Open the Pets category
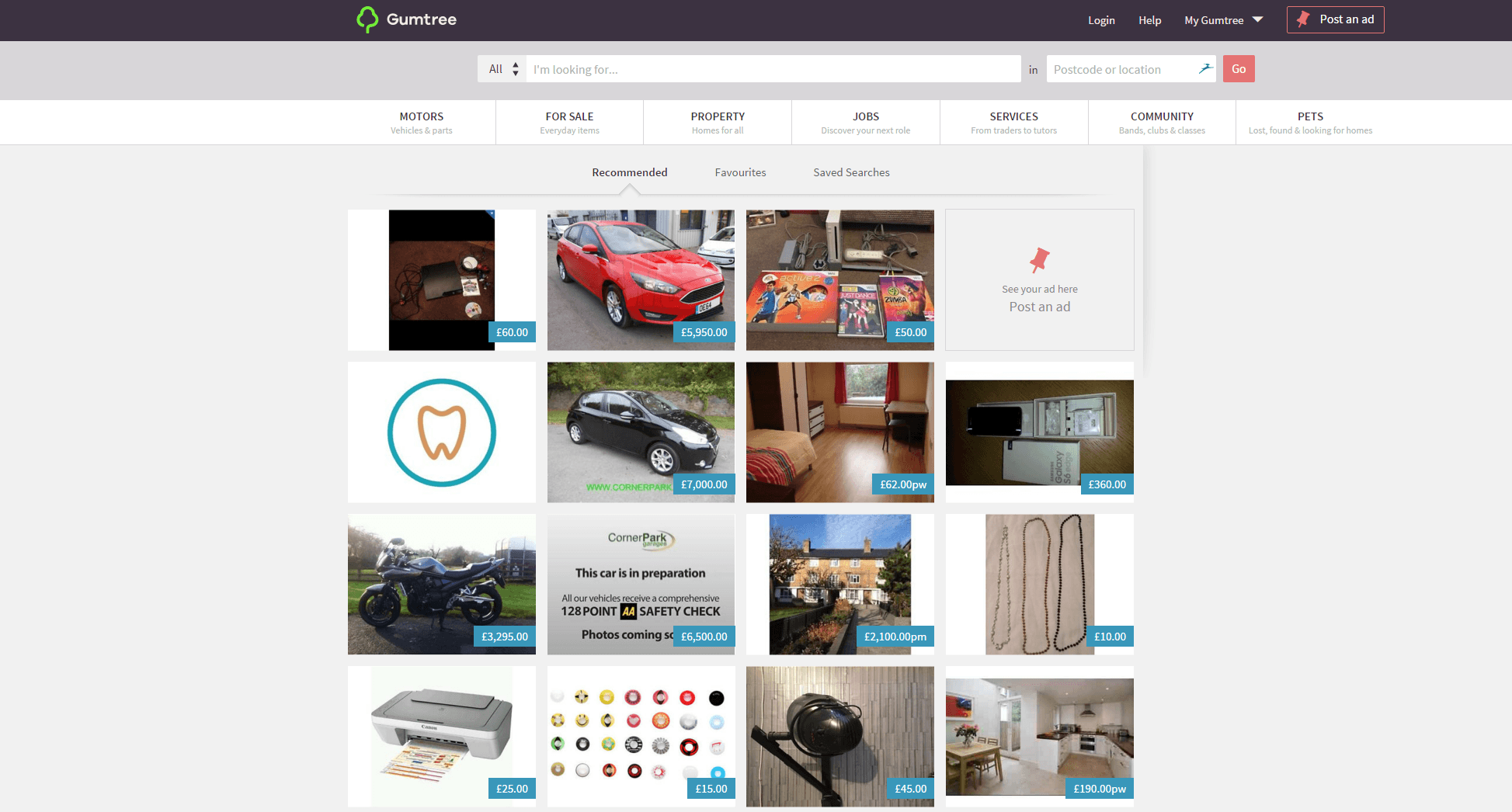 pyautogui.click(x=1310, y=122)
